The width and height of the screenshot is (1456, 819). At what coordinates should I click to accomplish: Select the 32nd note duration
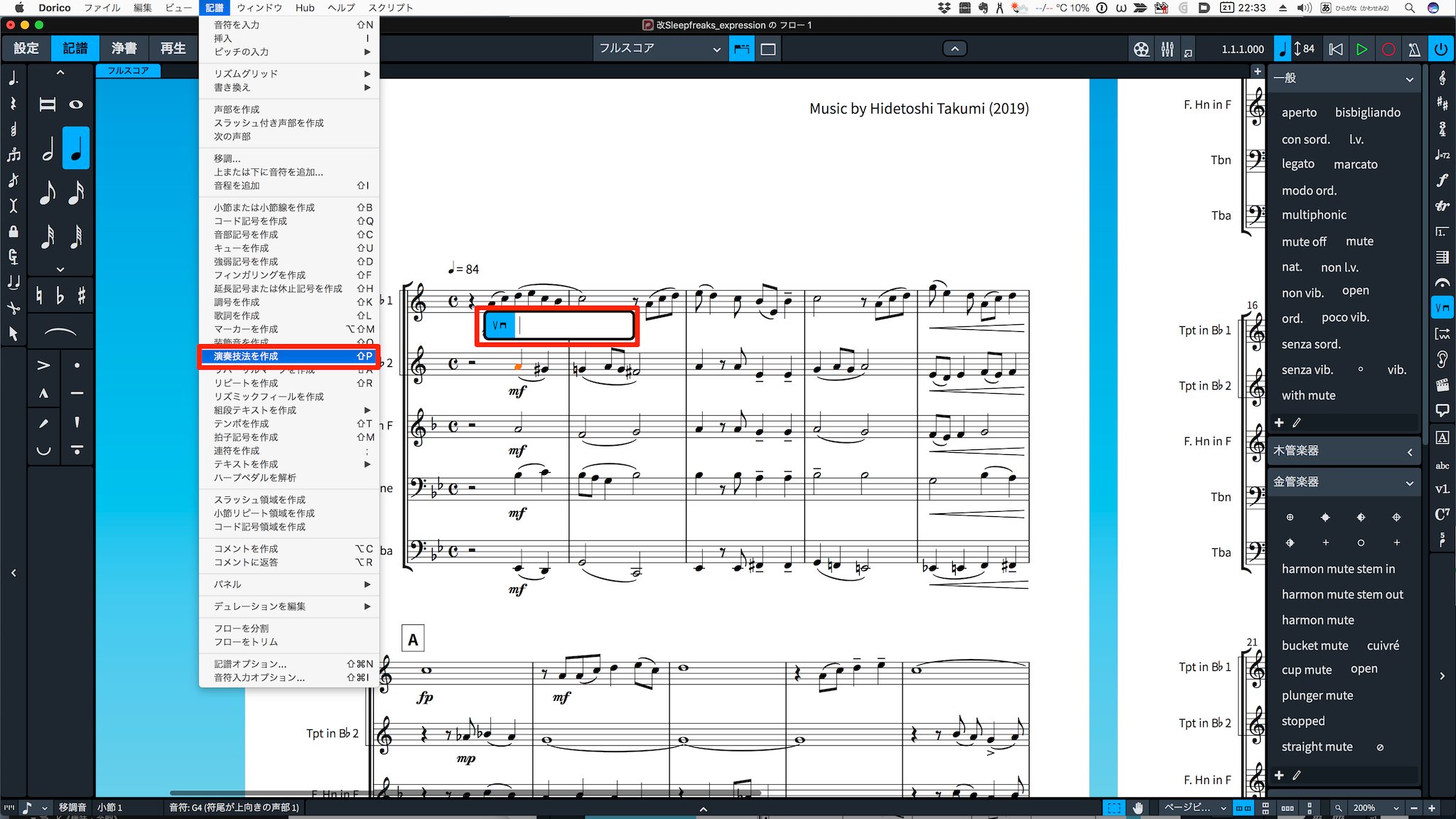(48, 236)
